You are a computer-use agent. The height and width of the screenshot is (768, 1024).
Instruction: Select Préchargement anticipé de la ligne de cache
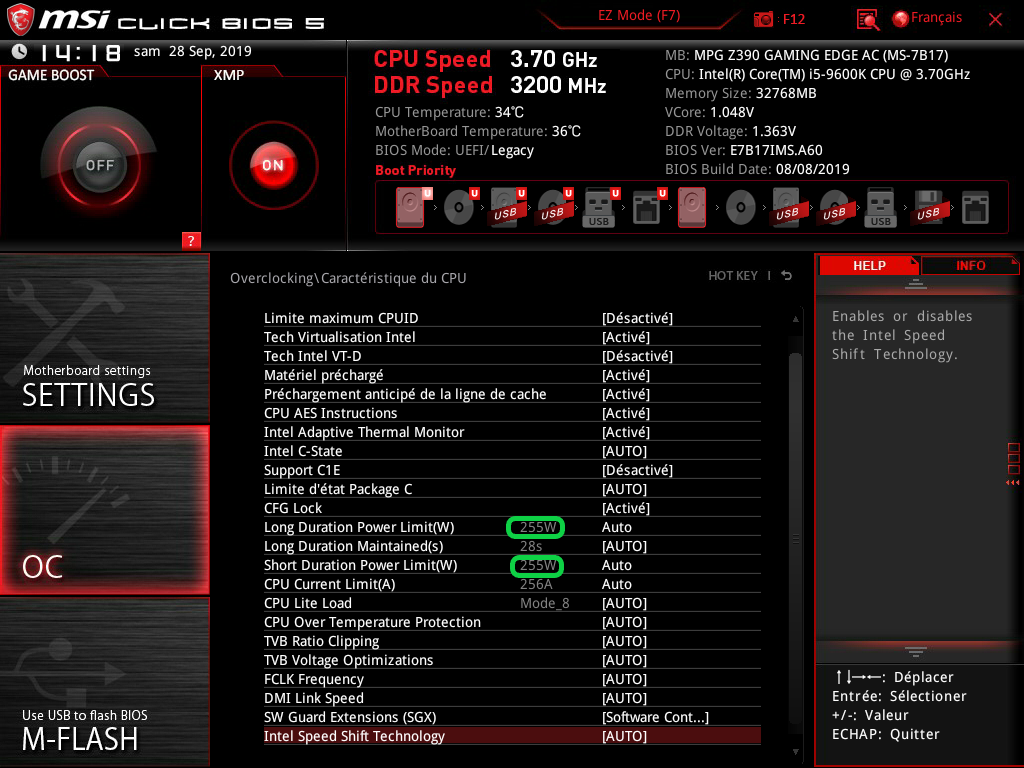(x=512, y=394)
